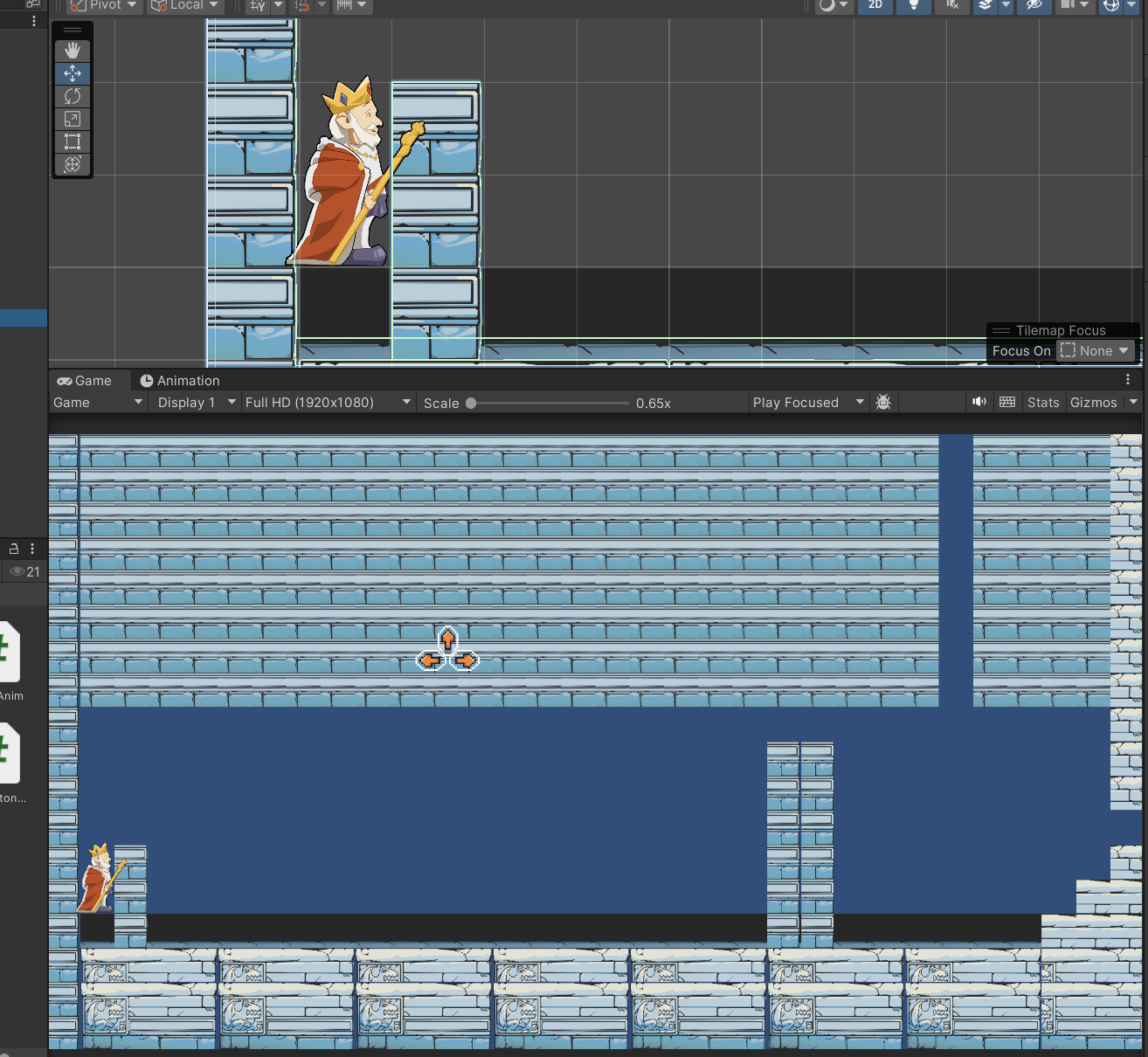This screenshot has width=1148, height=1057.
Task: Select the Hand view tool
Action: (x=73, y=51)
